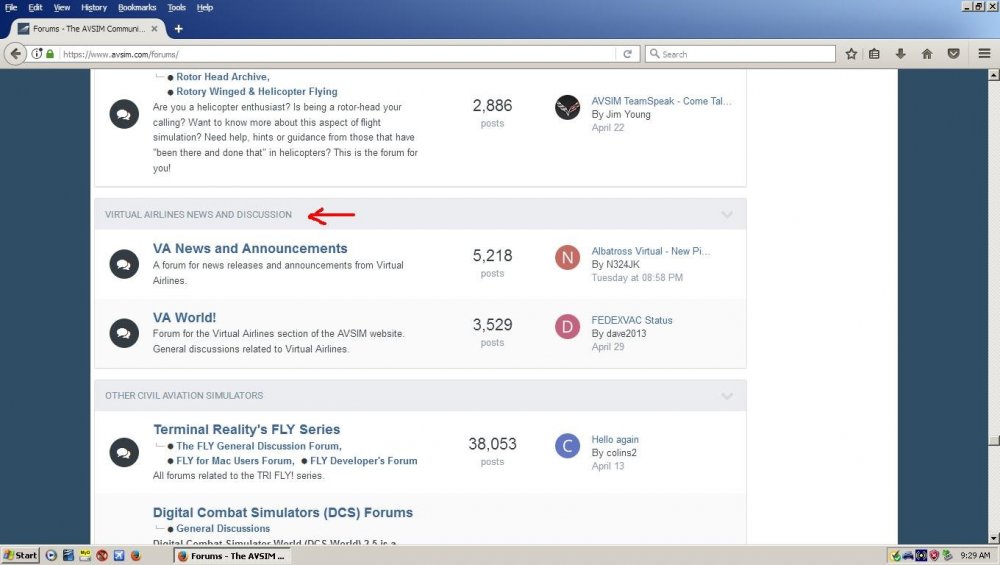Click the forum icon beside VA News and Announcements

[x=124, y=265]
